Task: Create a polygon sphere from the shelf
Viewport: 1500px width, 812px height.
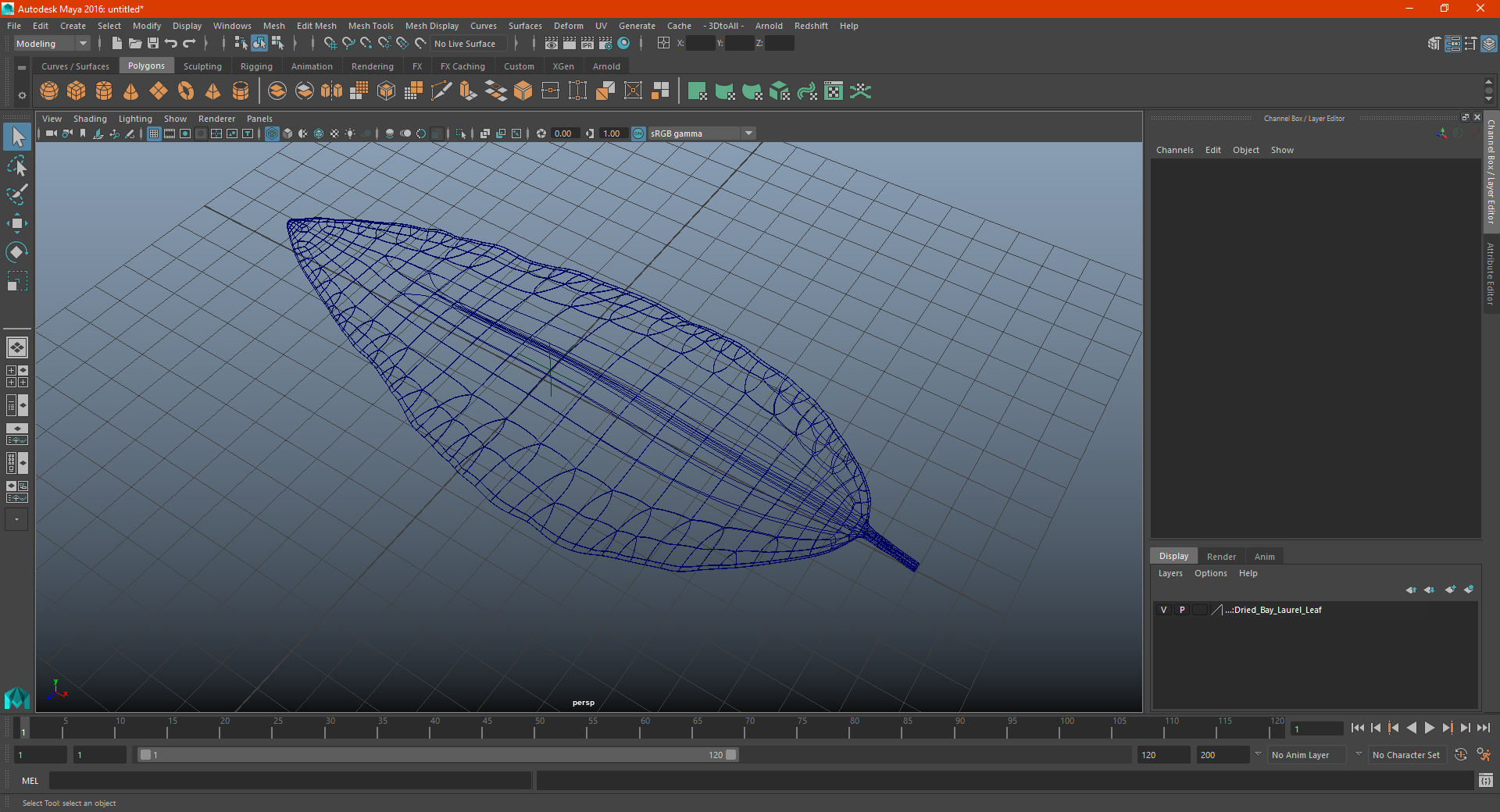Action: pyautogui.click(x=49, y=91)
